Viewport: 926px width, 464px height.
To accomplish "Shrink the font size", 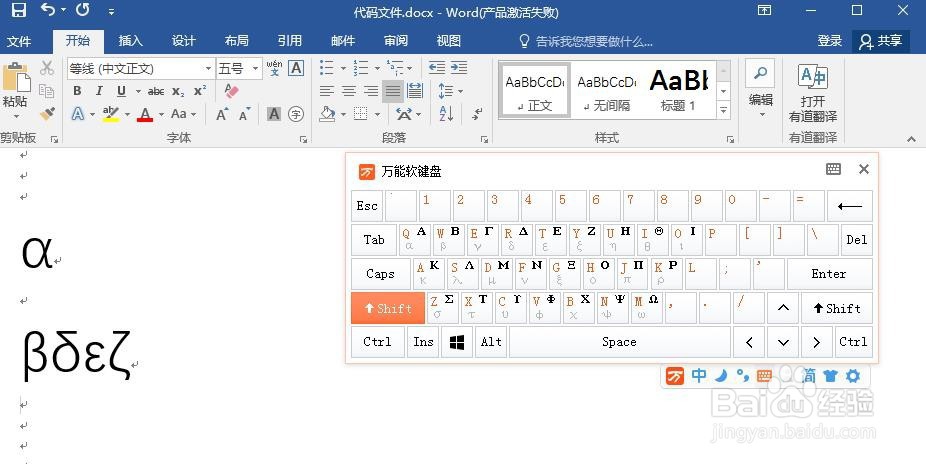I will tap(244, 114).
